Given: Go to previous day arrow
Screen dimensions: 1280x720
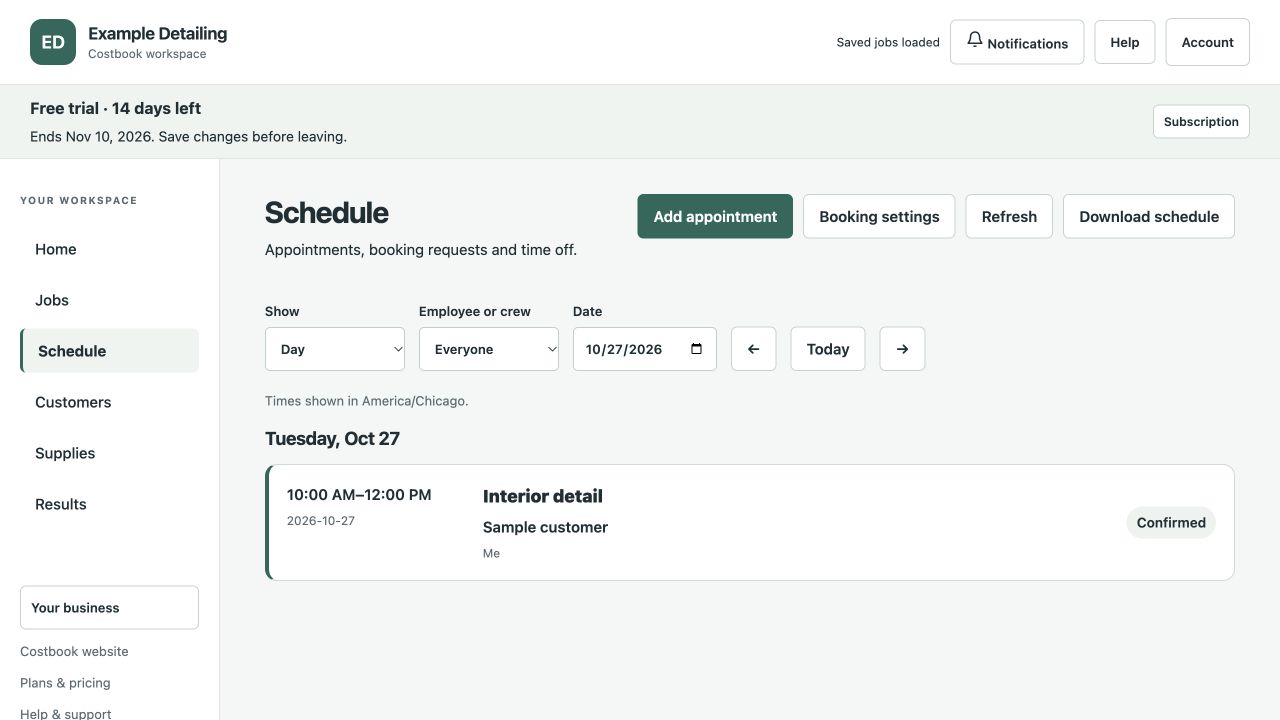Looking at the screenshot, I should coord(754,349).
